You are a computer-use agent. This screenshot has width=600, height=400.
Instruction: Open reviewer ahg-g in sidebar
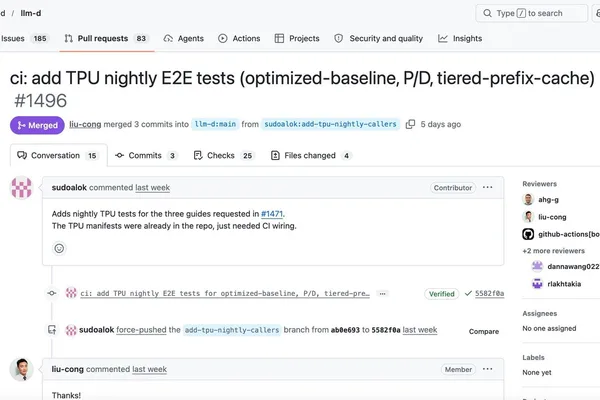coord(548,199)
